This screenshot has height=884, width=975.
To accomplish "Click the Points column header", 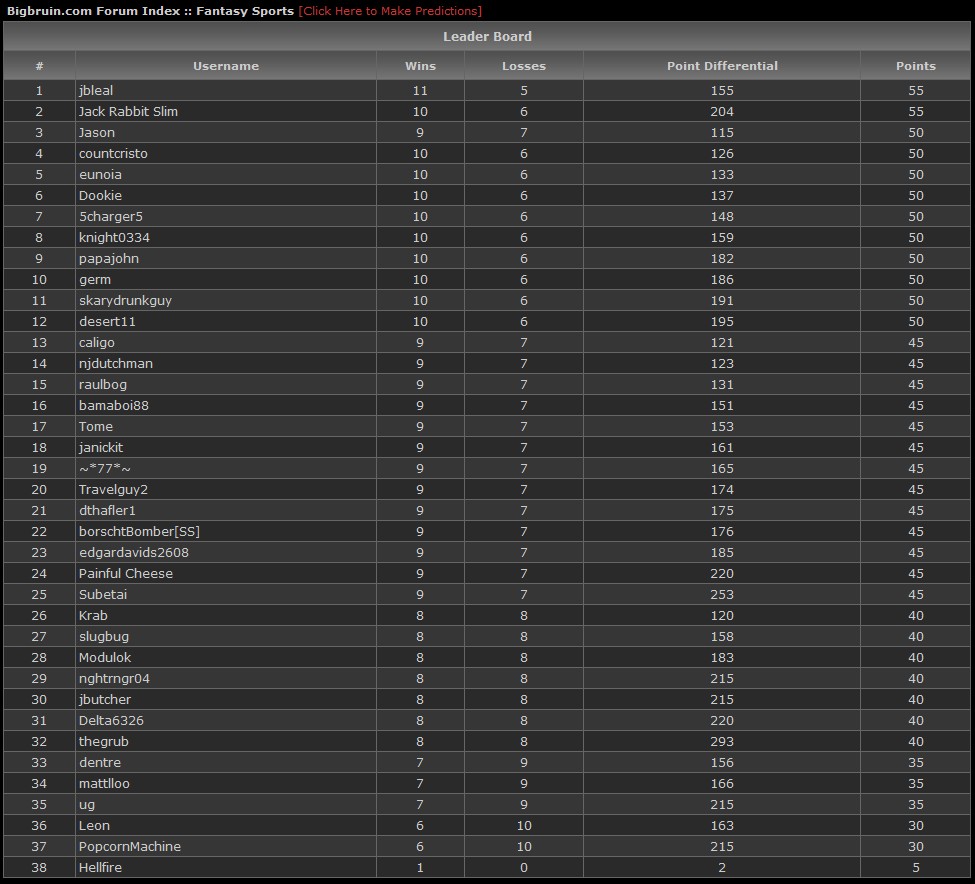I will (915, 66).
